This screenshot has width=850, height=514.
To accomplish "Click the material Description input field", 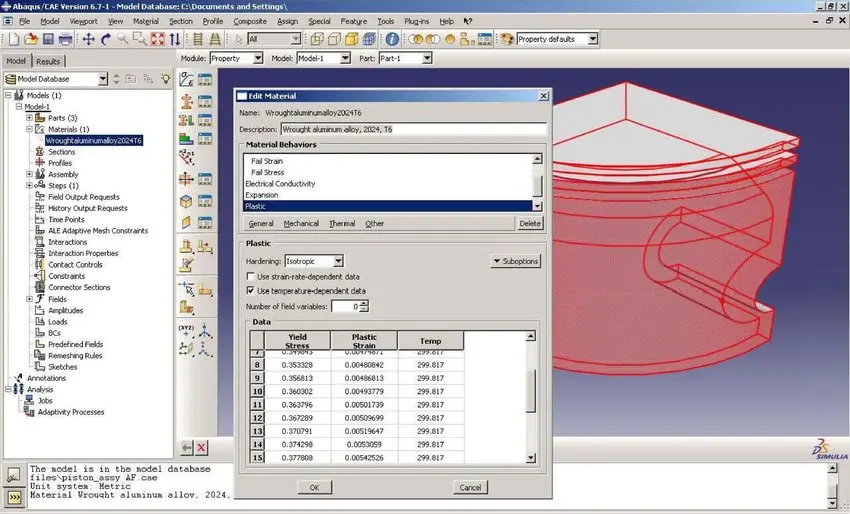I will tap(414, 130).
